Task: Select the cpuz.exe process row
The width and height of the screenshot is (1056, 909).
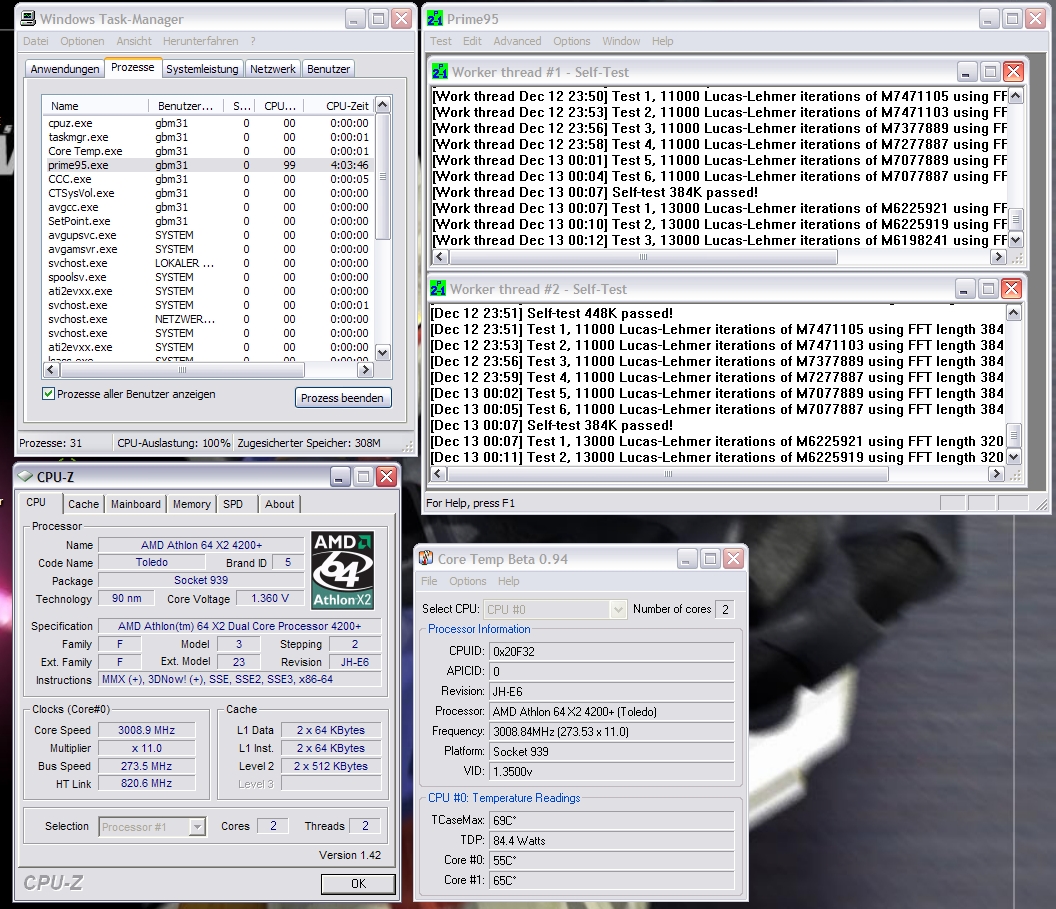Action: 208,123
